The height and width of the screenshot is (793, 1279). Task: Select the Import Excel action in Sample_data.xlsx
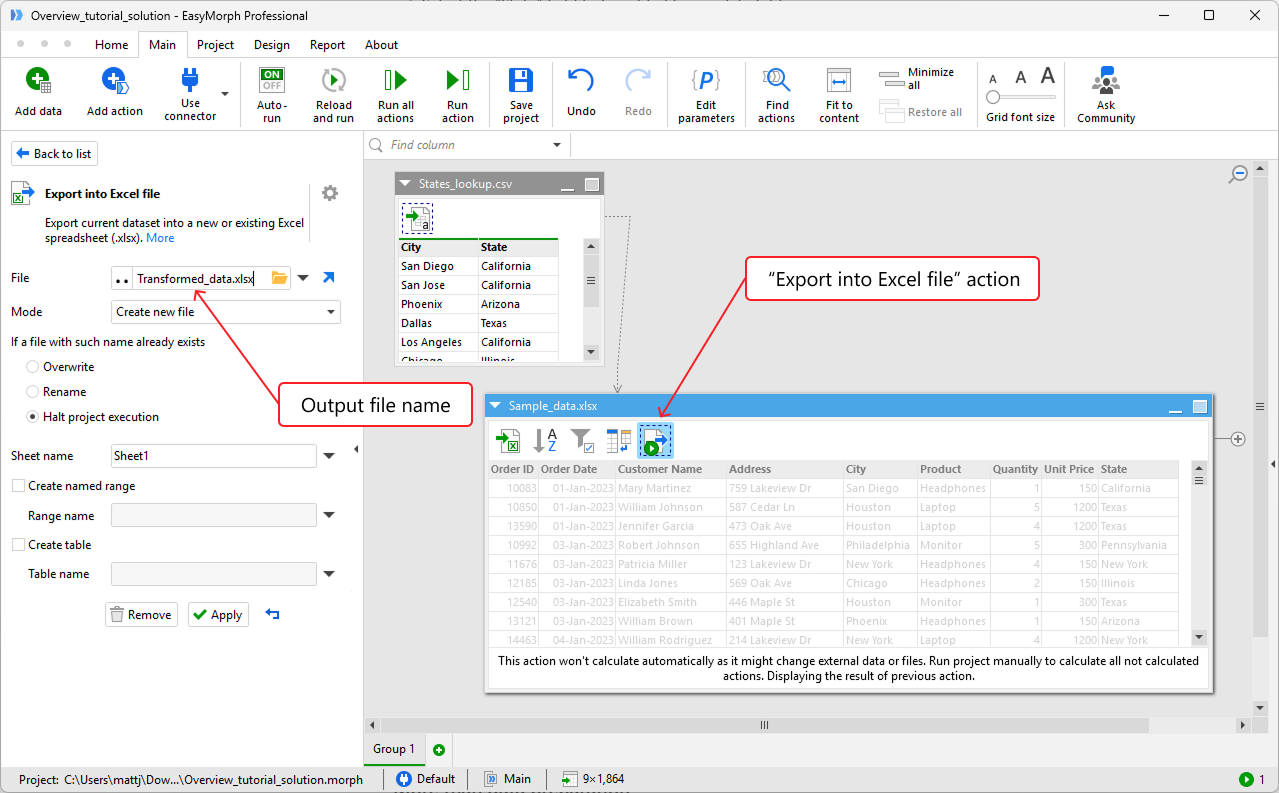click(x=508, y=440)
